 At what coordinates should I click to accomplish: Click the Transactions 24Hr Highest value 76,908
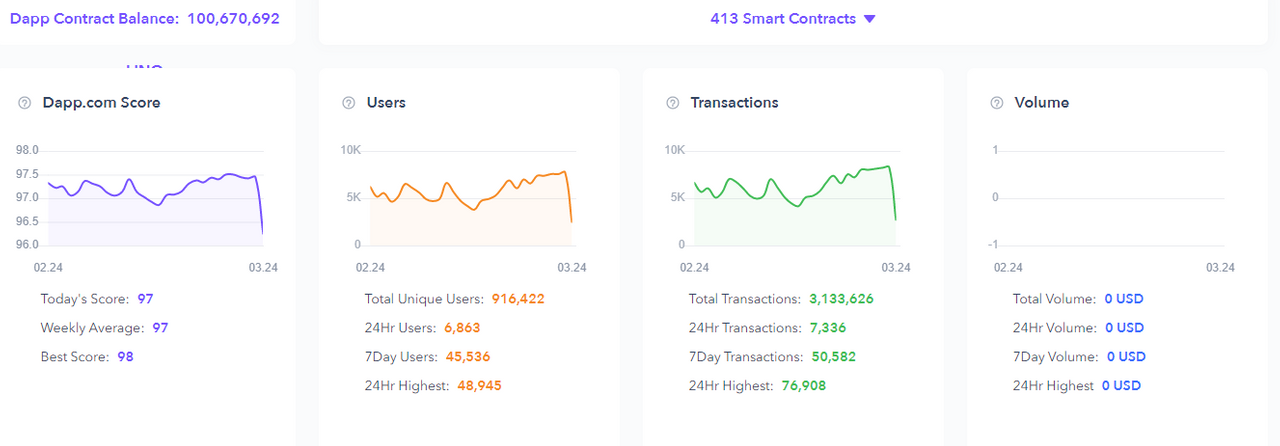pyautogui.click(x=803, y=386)
